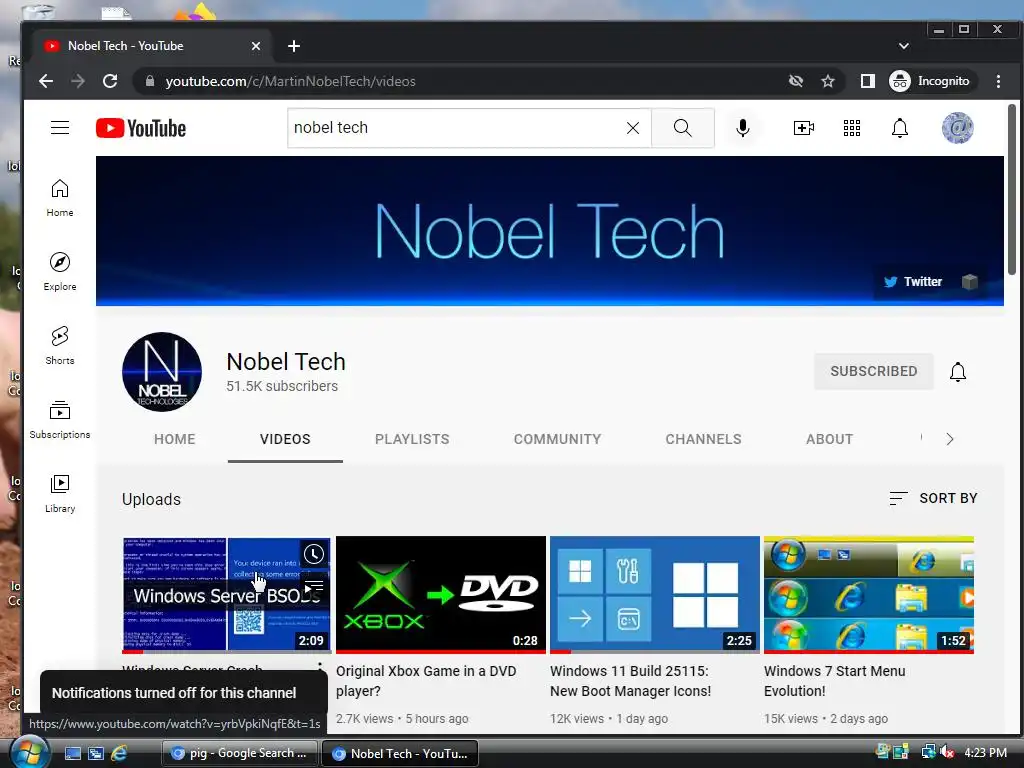The width and height of the screenshot is (1024, 768).
Task: Open the CHANNELS tab
Action: tap(703, 439)
